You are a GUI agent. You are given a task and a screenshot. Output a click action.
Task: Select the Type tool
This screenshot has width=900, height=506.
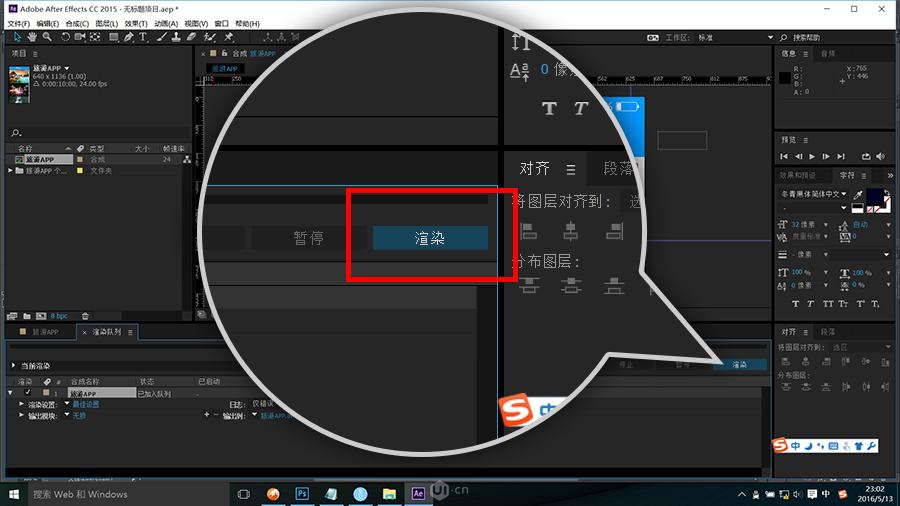pos(143,37)
